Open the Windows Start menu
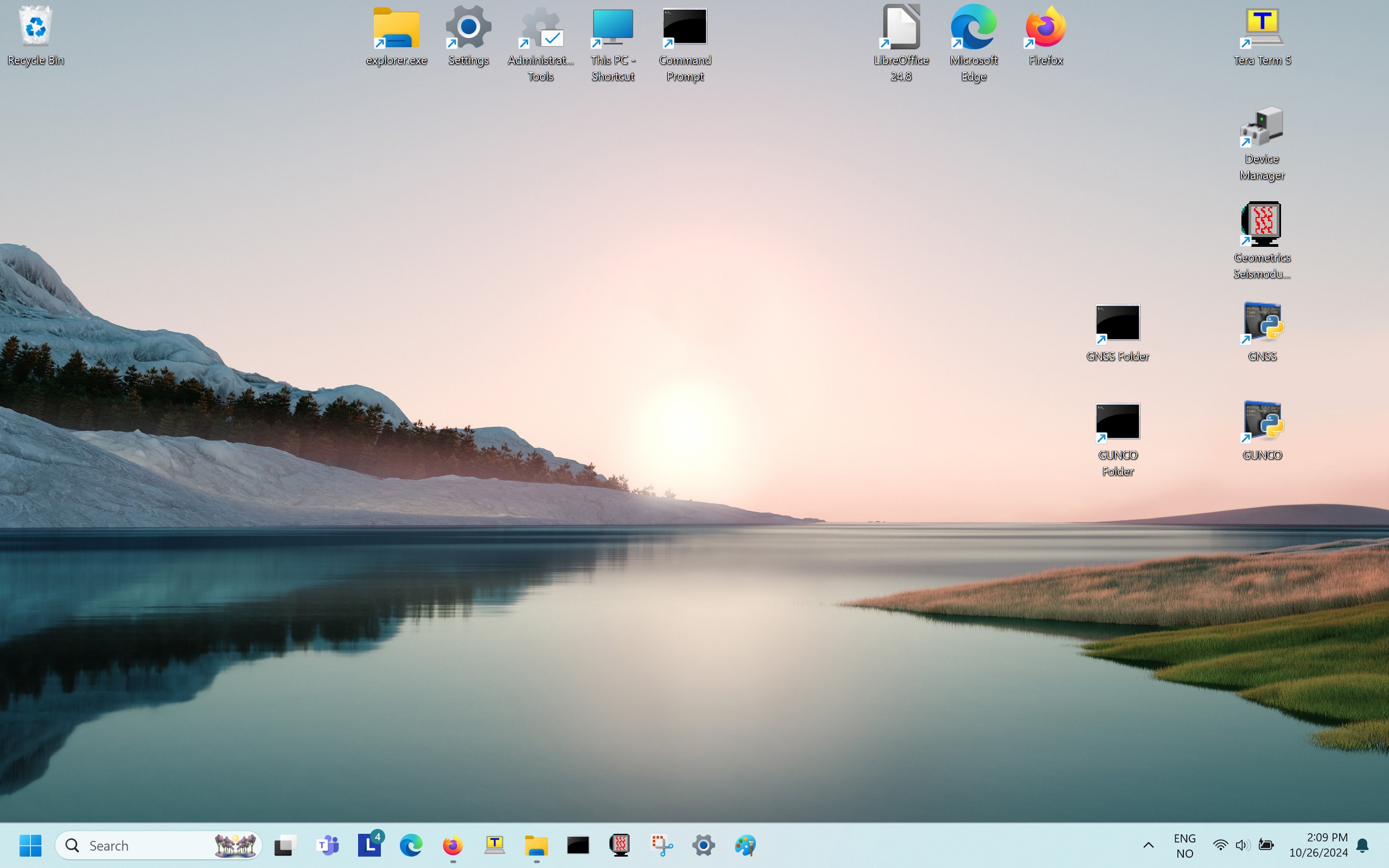Screen dimensions: 1389x868 [x=30, y=845]
